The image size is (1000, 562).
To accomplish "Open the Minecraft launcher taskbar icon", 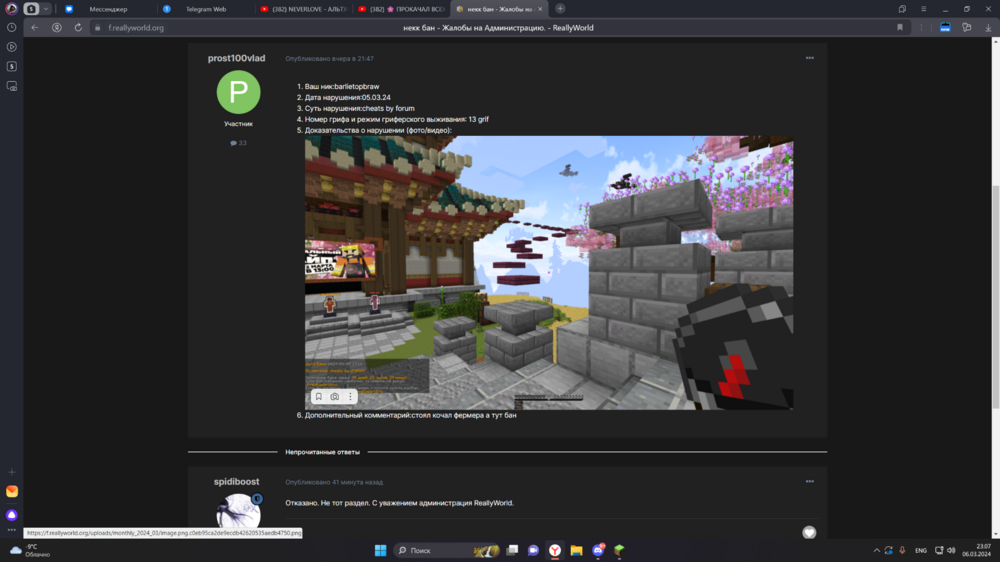I will pyautogui.click(x=619, y=550).
